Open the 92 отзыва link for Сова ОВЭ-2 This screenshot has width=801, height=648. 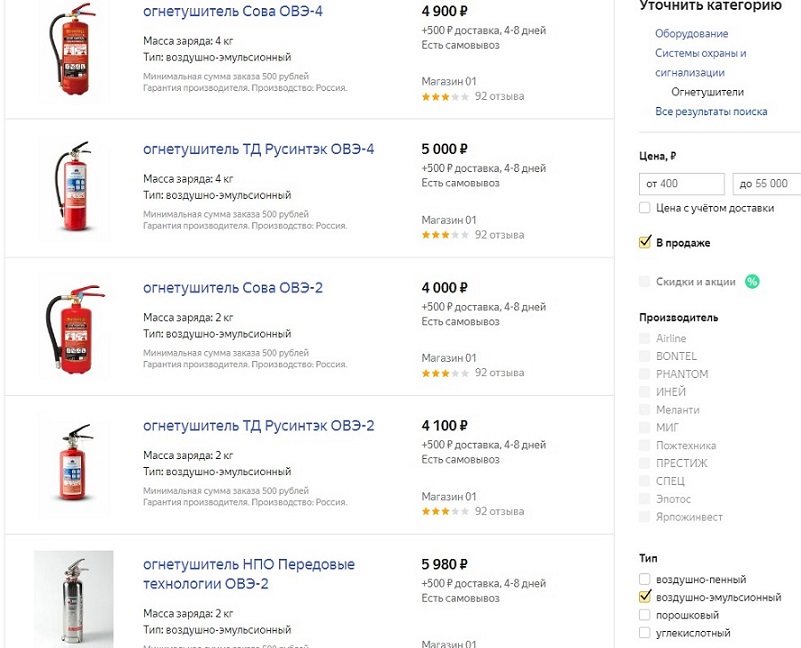point(499,373)
